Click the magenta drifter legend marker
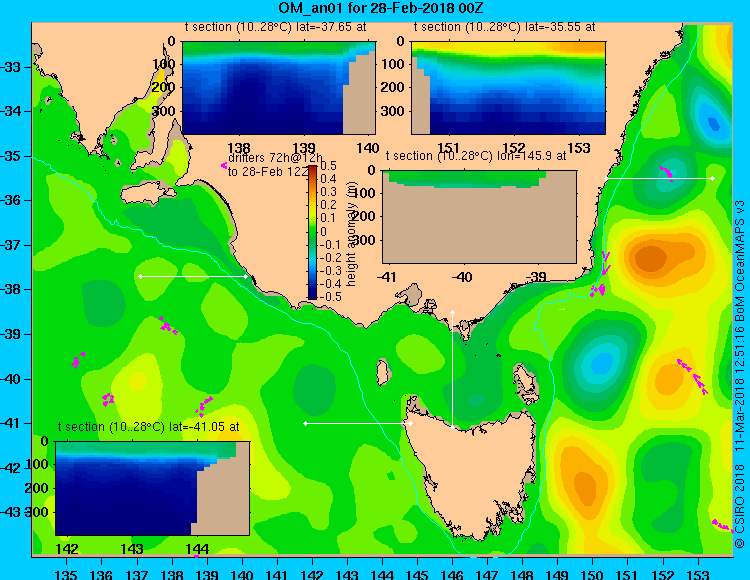This screenshot has height=580, width=750. pyautogui.click(x=224, y=165)
